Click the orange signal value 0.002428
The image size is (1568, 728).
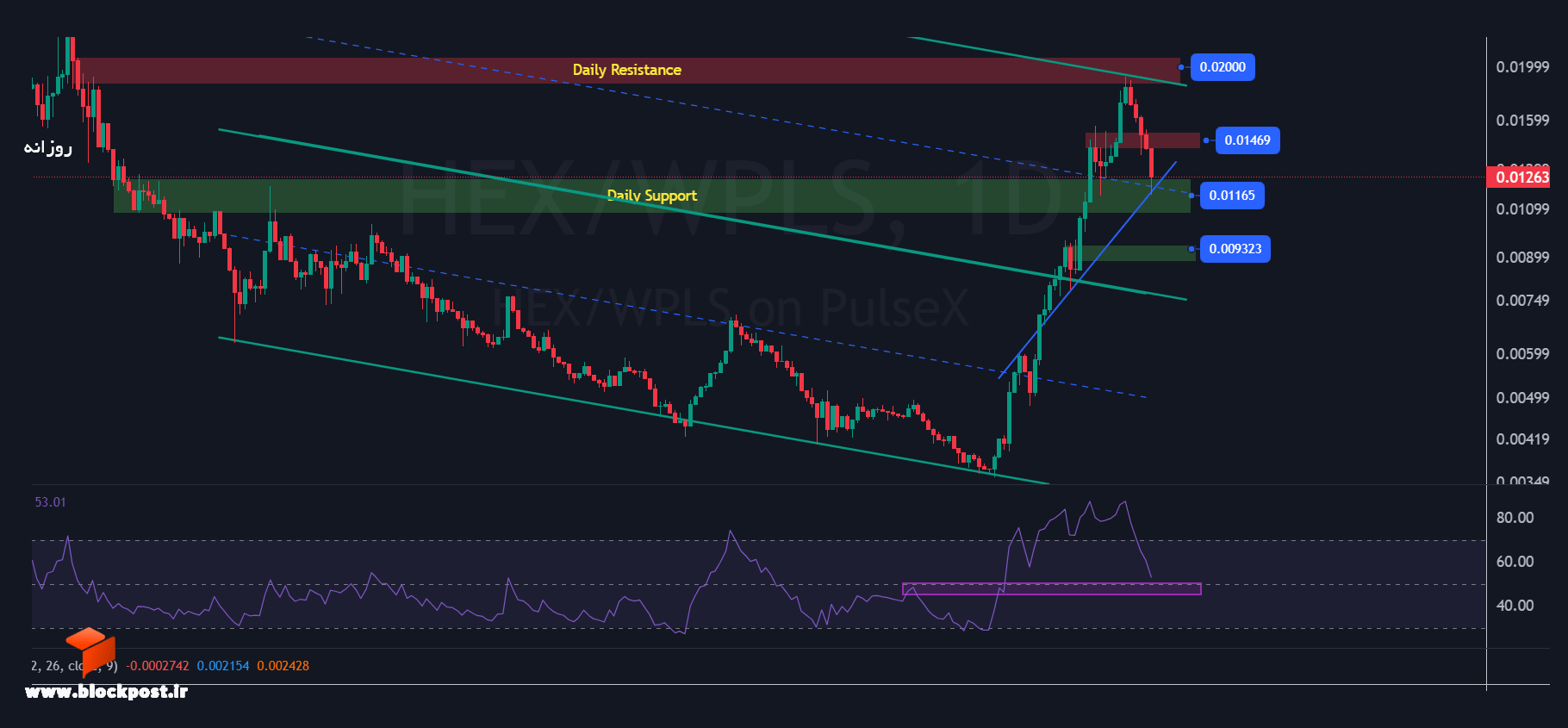coord(283,666)
